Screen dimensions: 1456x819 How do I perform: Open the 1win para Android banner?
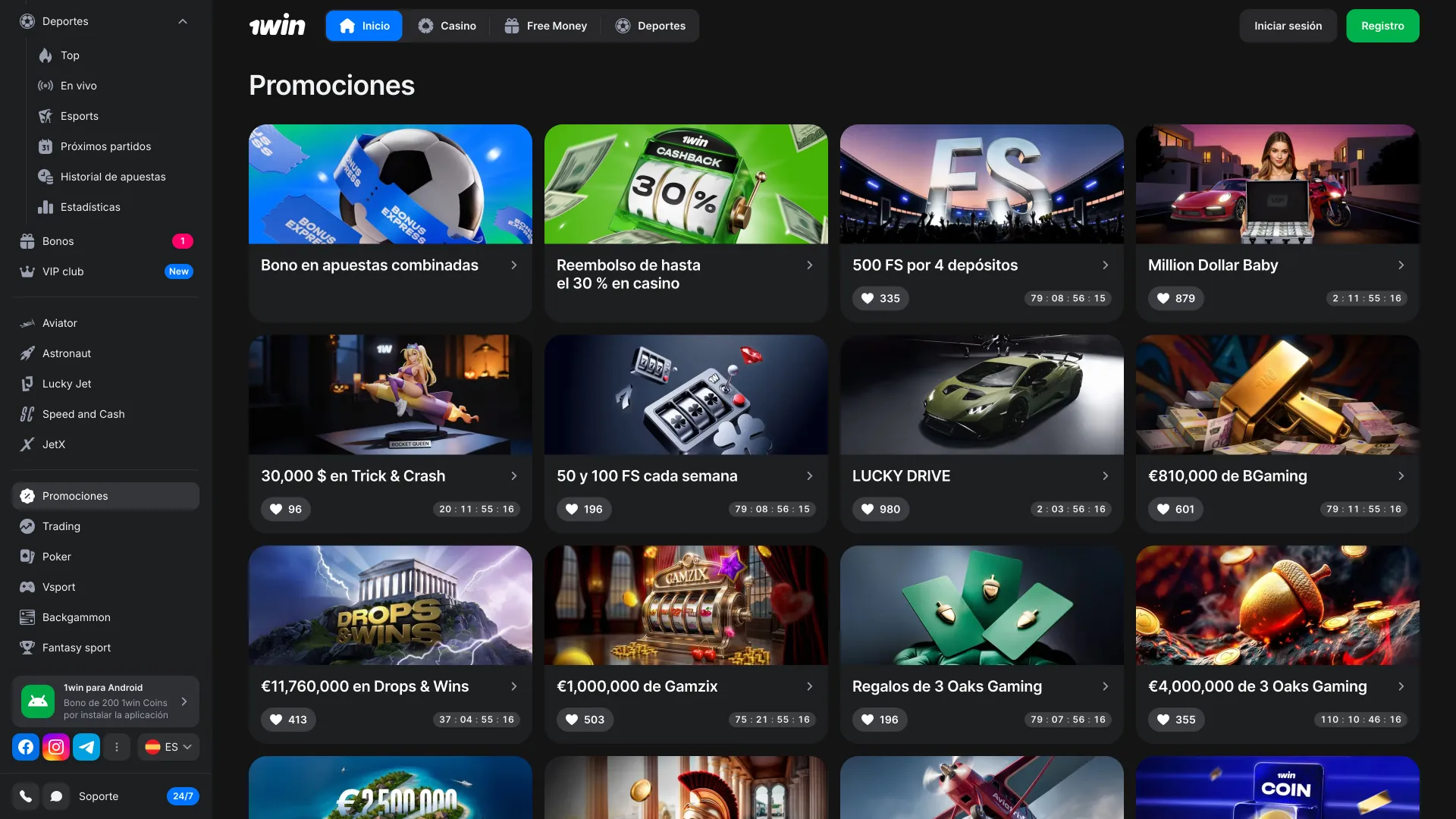(x=105, y=701)
